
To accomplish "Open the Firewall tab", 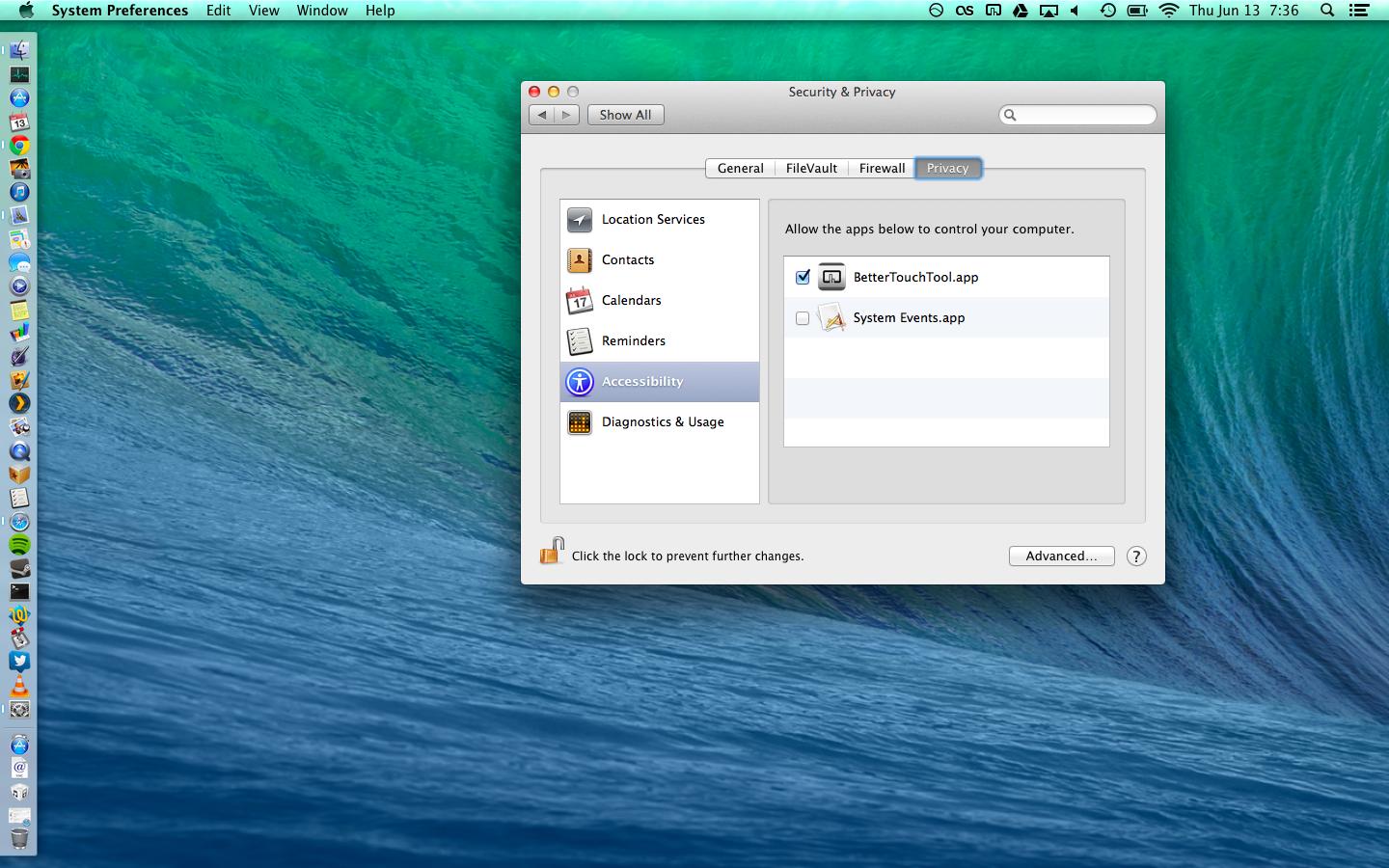I will (x=882, y=168).
